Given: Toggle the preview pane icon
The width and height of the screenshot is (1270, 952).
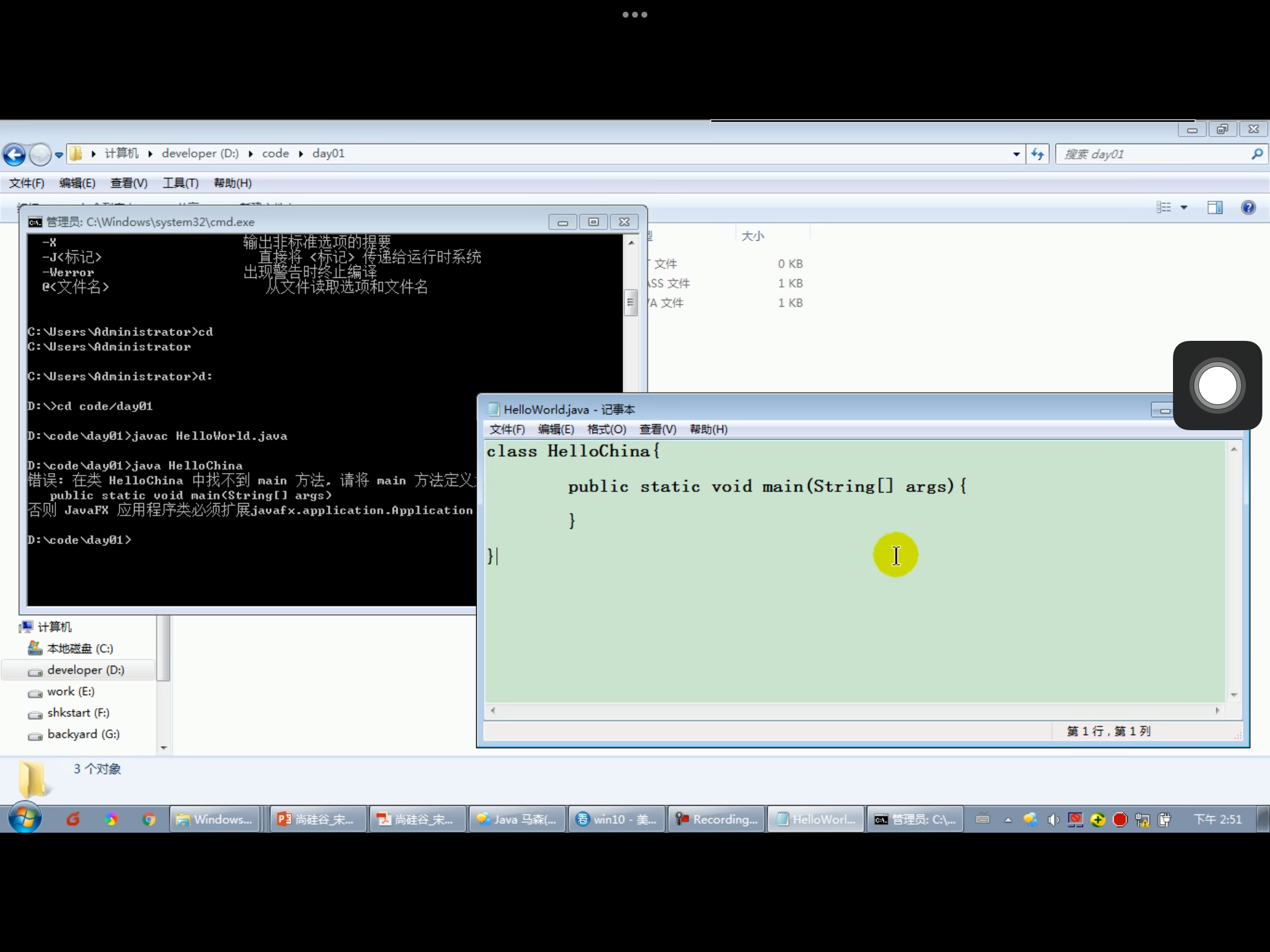Looking at the screenshot, I should tap(1215, 207).
